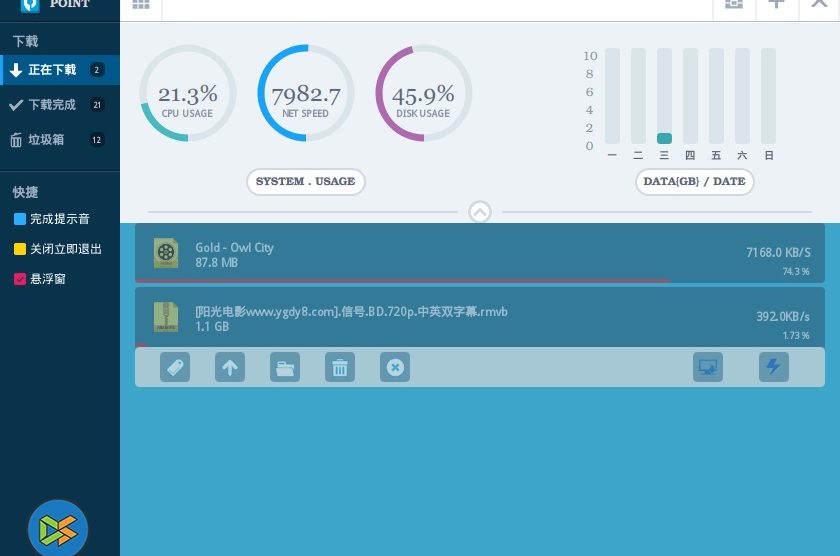Click the circular cancel X icon
The width and height of the screenshot is (840, 556).
[395, 367]
